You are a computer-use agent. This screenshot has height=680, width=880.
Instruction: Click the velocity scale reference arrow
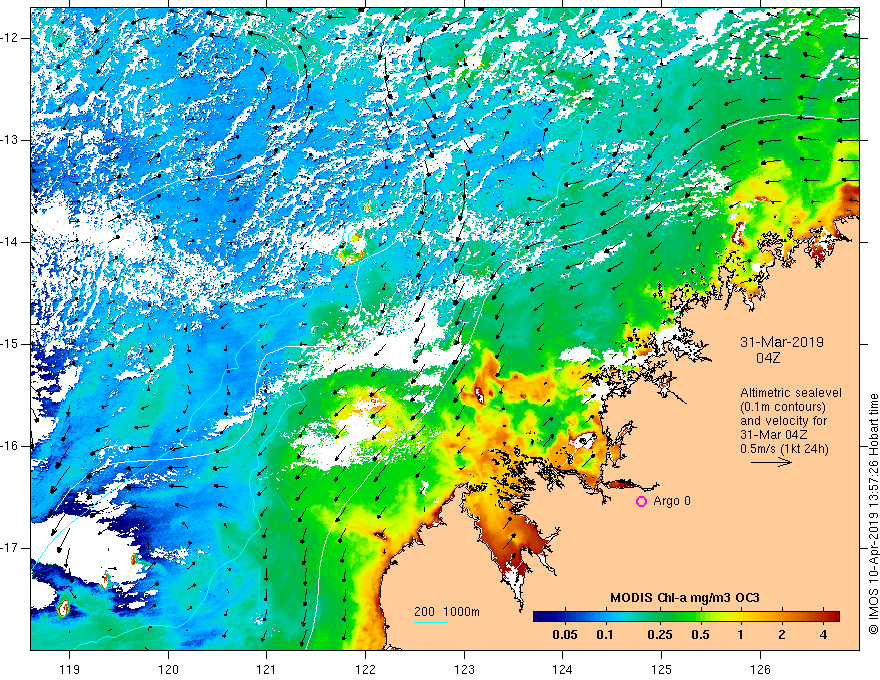tap(771, 462)
